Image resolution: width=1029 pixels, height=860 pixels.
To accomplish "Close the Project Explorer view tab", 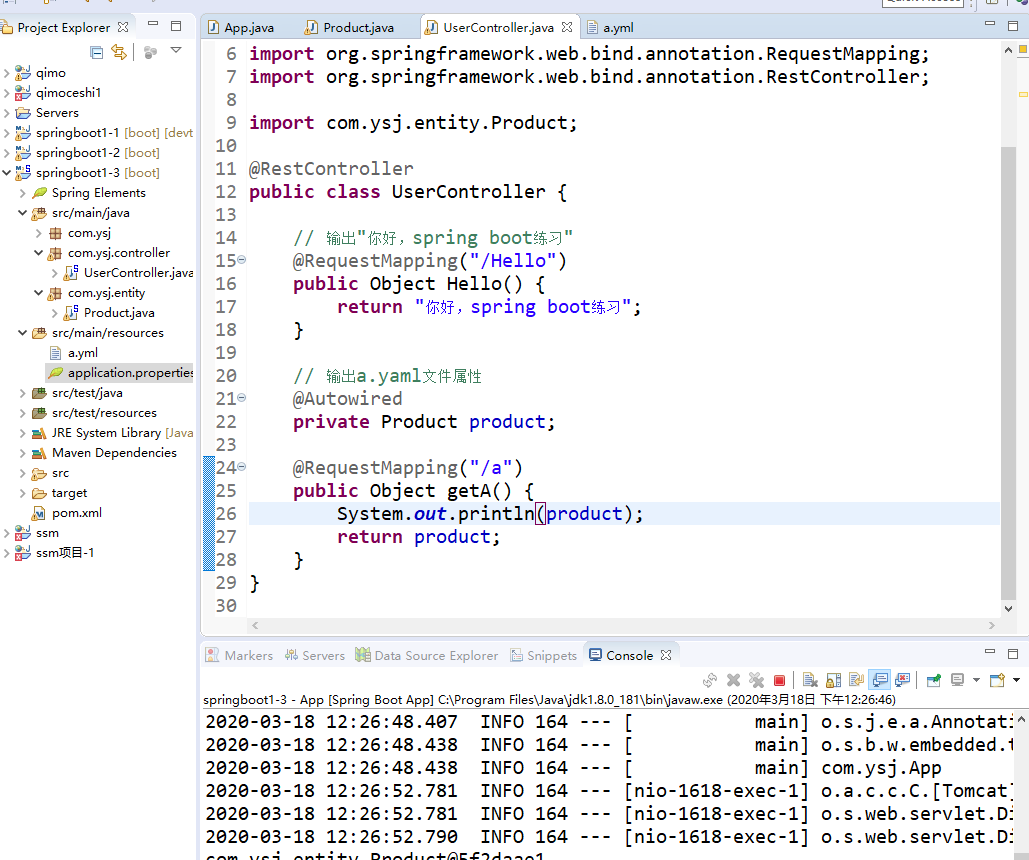I will pos(123,27).
